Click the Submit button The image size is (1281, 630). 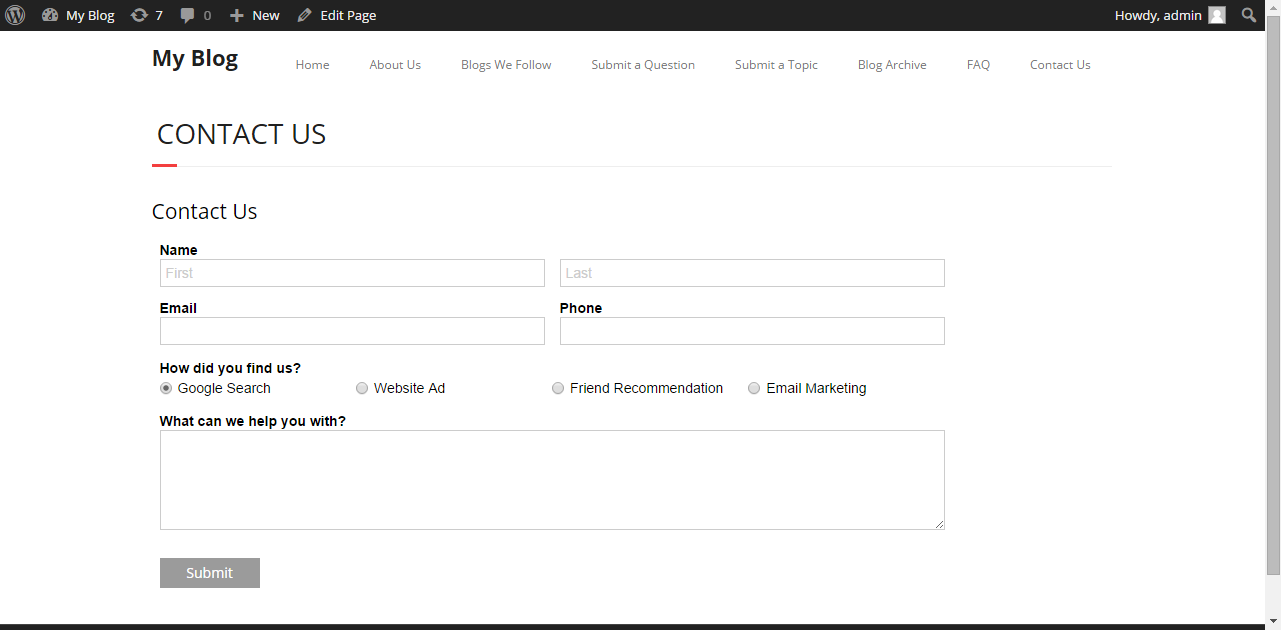[210, 573]
